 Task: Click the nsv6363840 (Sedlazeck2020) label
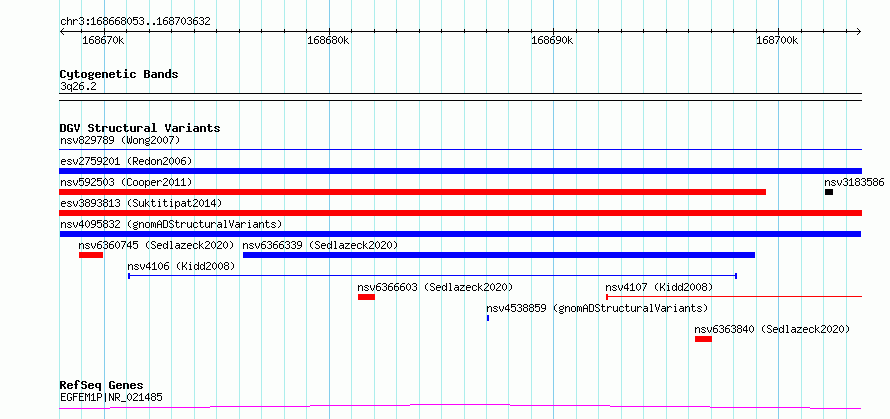(773, 329)
